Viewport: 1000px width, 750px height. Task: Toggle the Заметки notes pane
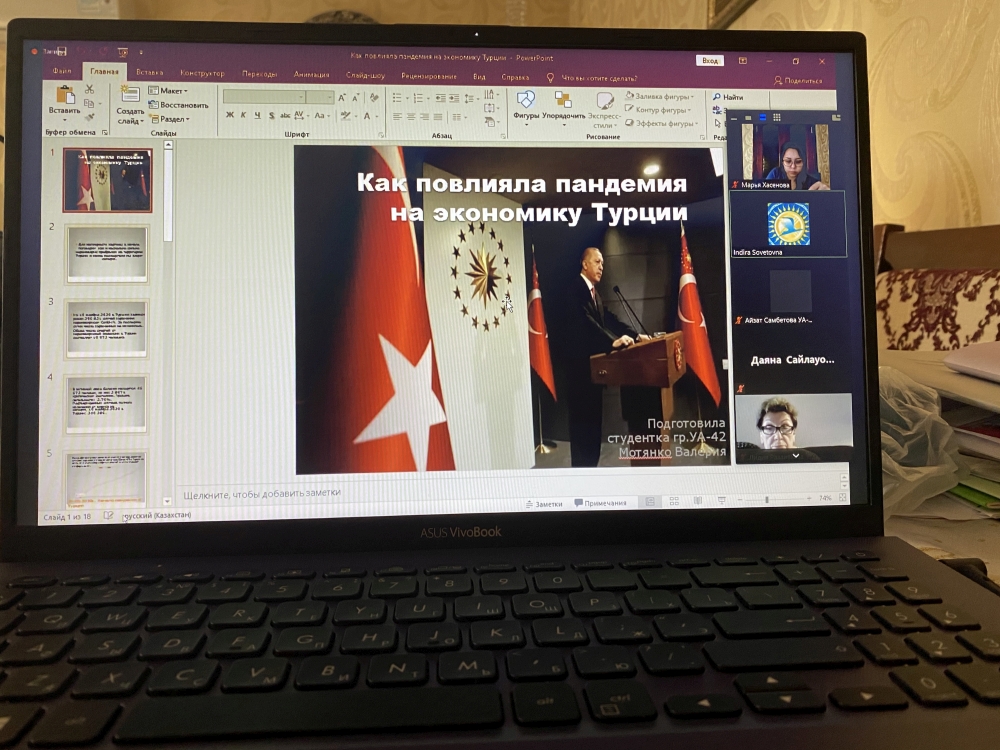(x=544, y=503)
